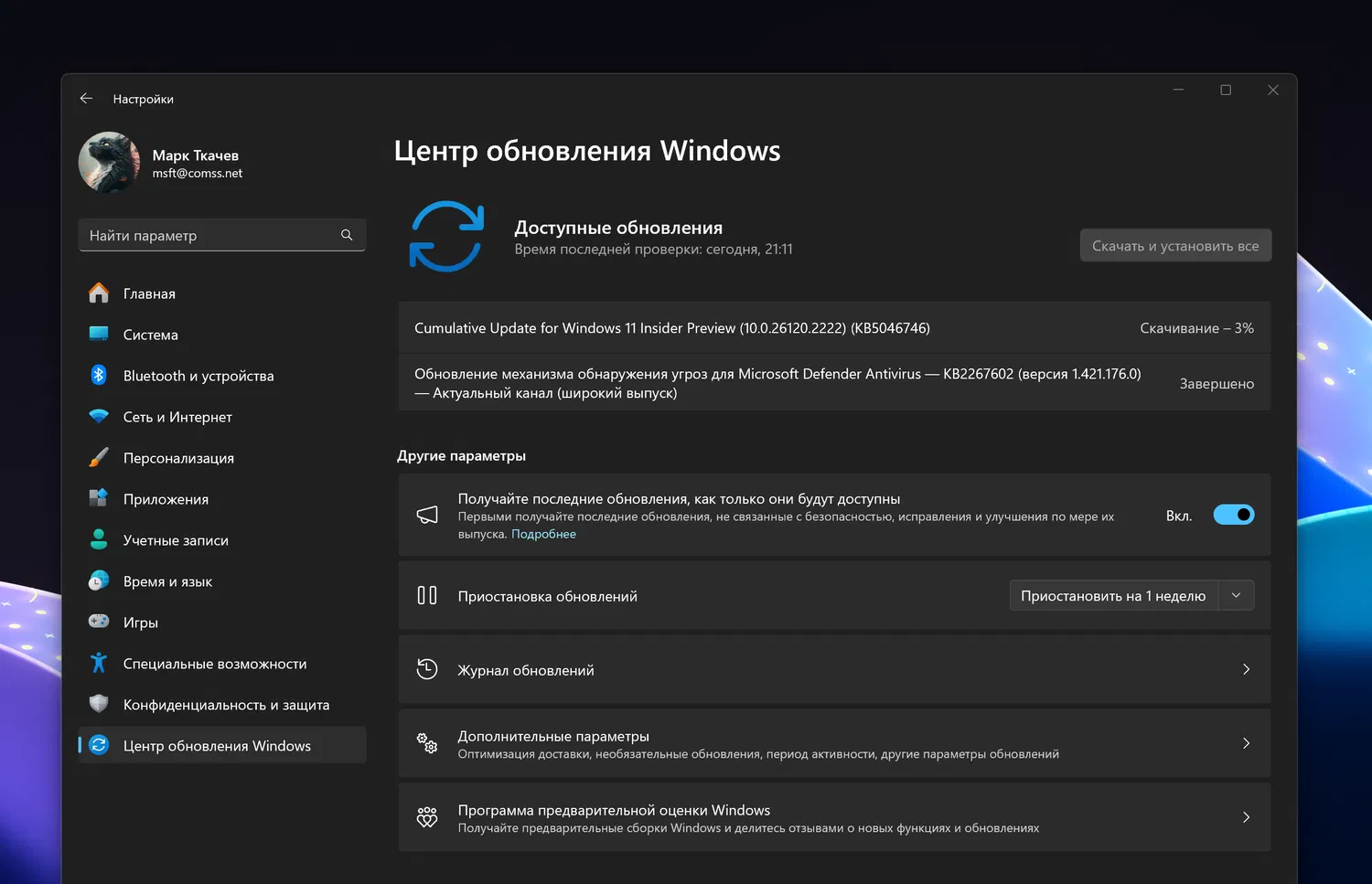Expand Дополнительные параметры chevron
Screen dimensions: 1372x884
1246,743
